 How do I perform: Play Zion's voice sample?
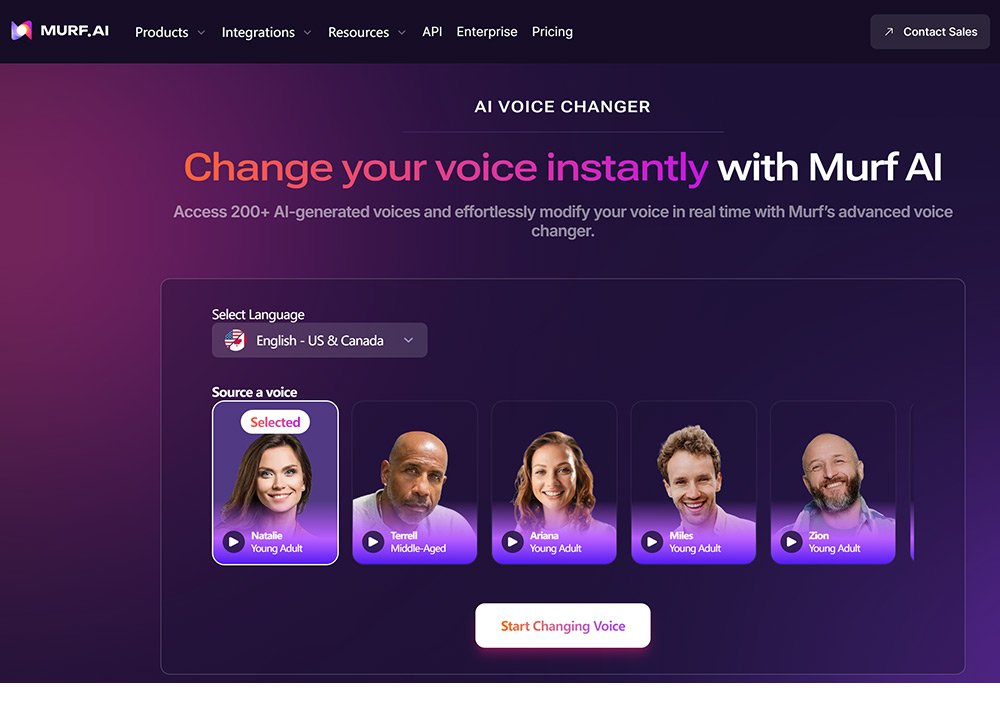[x=791, y=541]
